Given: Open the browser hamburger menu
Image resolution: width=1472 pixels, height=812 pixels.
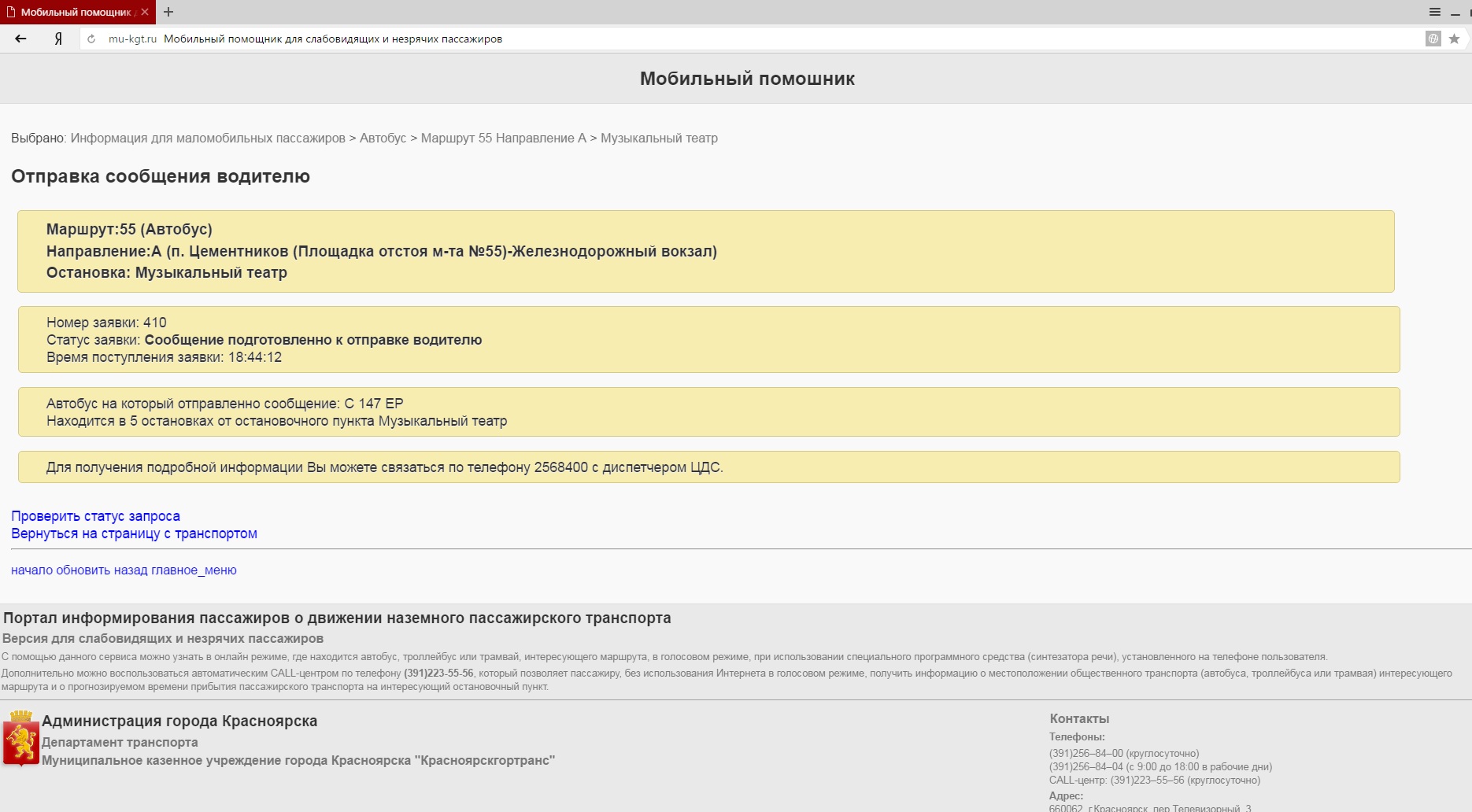Looking at the screenshot, I should 1435,12.
